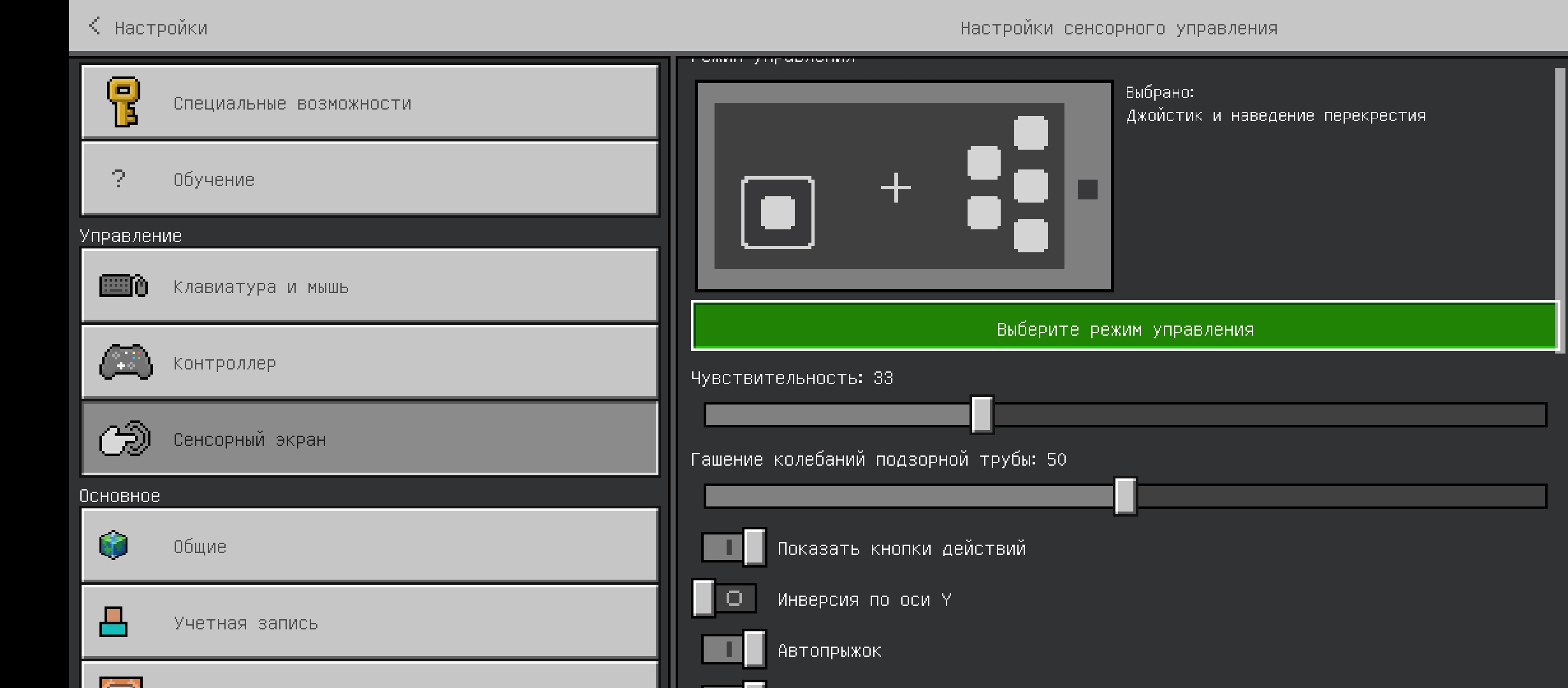Switch to Контроллер settings
This screenshot has height=688, width=1568.
[x=370, y=362]
